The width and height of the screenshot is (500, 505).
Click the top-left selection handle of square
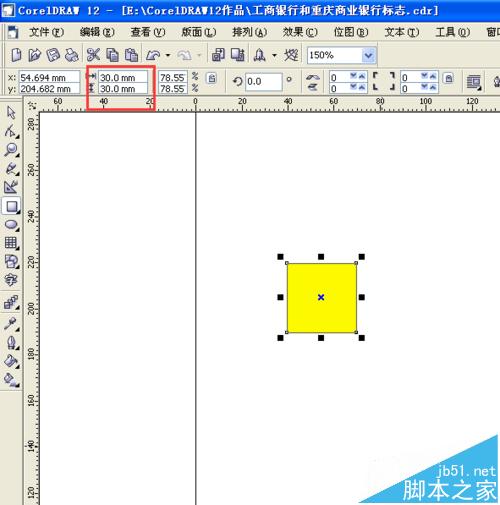pos(280,257)
